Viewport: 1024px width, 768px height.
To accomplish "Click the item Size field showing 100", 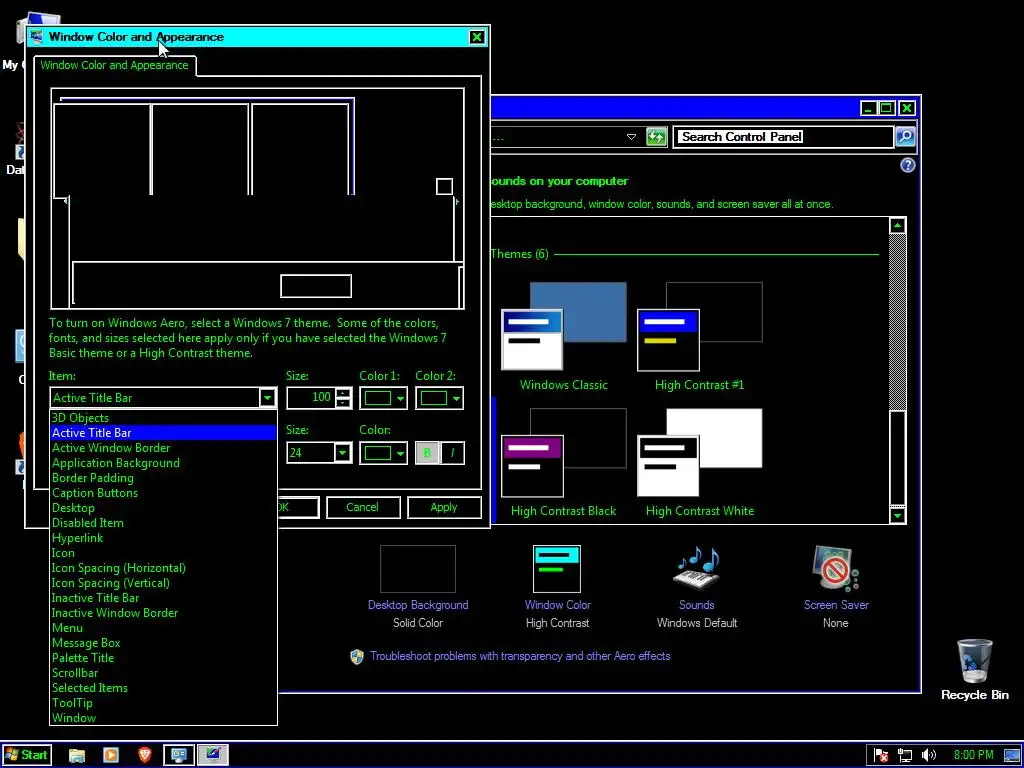I will [311, 398].
